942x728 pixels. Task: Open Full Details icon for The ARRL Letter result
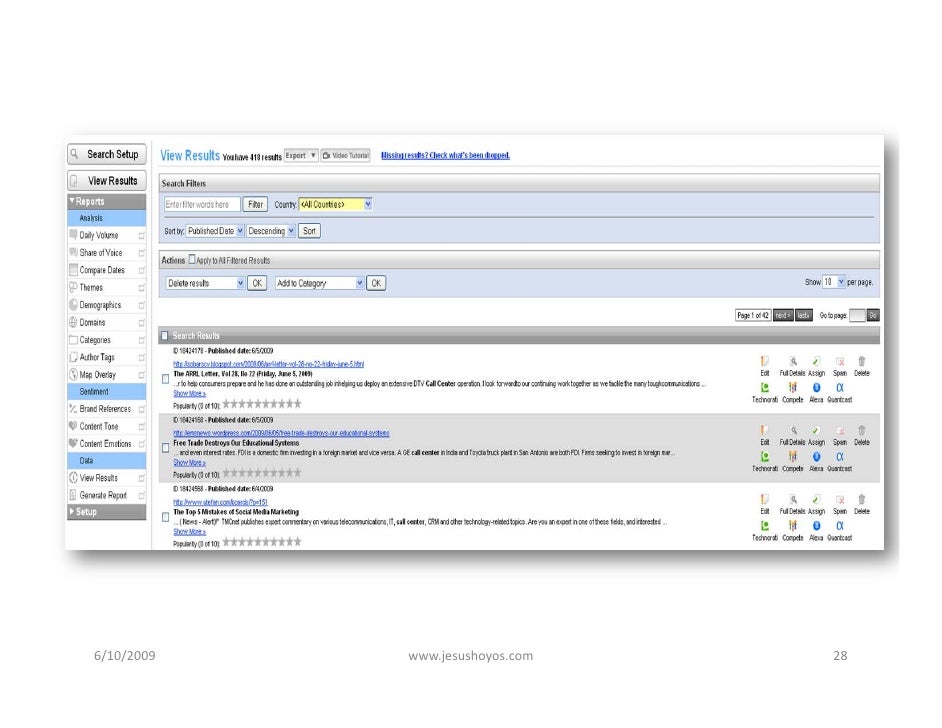(x=793, y=361)
